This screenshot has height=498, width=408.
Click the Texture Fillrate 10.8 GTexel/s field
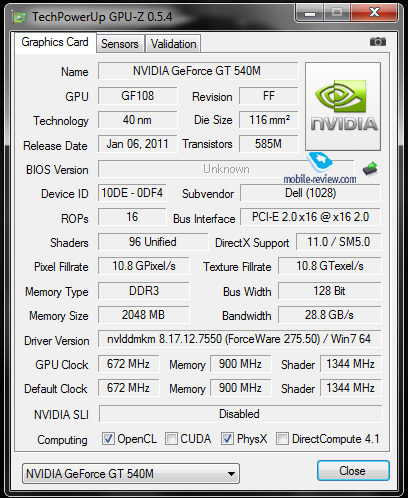click(x=330, y=266)
